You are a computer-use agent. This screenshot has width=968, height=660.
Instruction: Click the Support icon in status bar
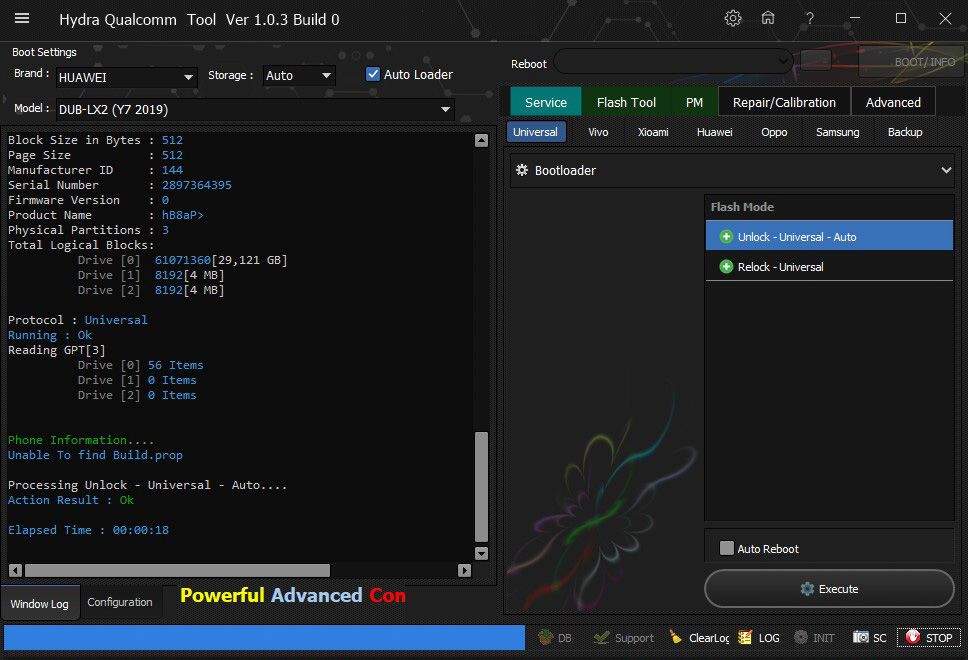pyautogui.click(x=623, y=637)
